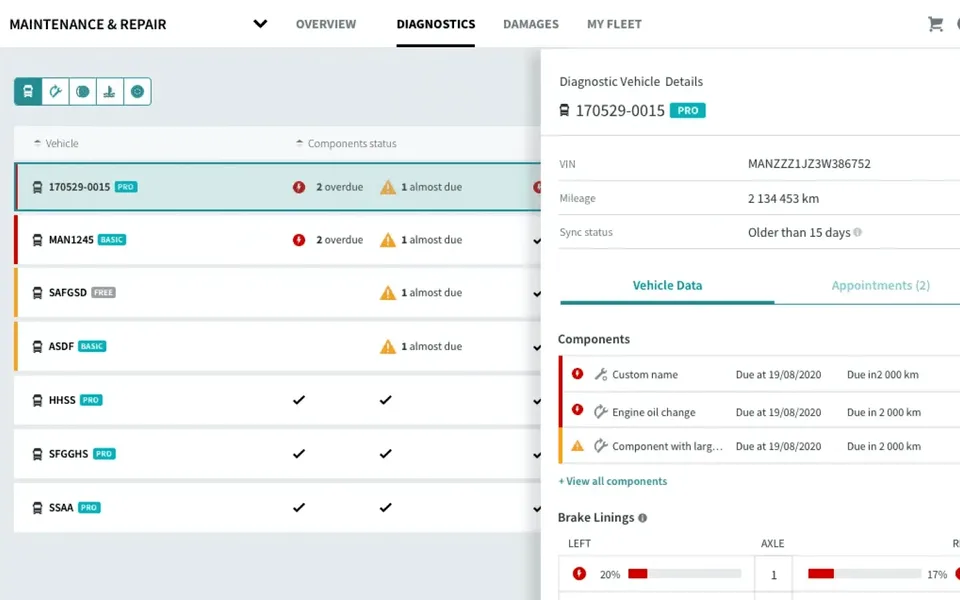Click the red overdue icon on MAN1245 row
Screen dimensions: 960x600
pyautogui.click(x=299, y=240)
